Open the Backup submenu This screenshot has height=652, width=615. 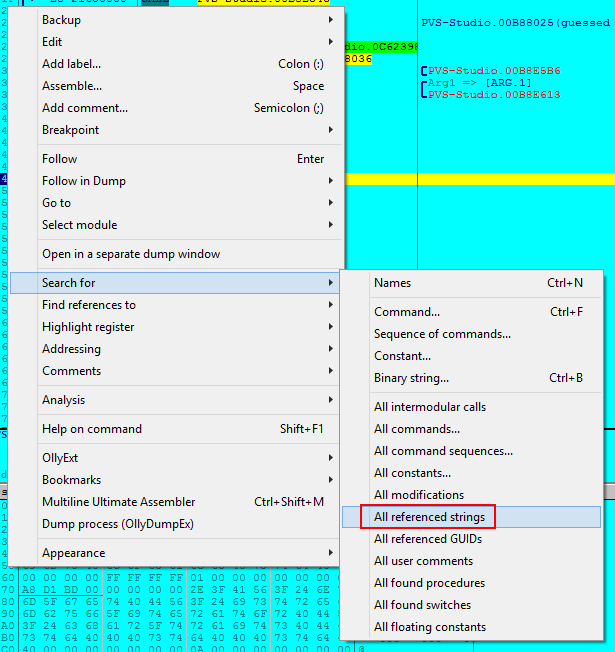click(176, 20)
